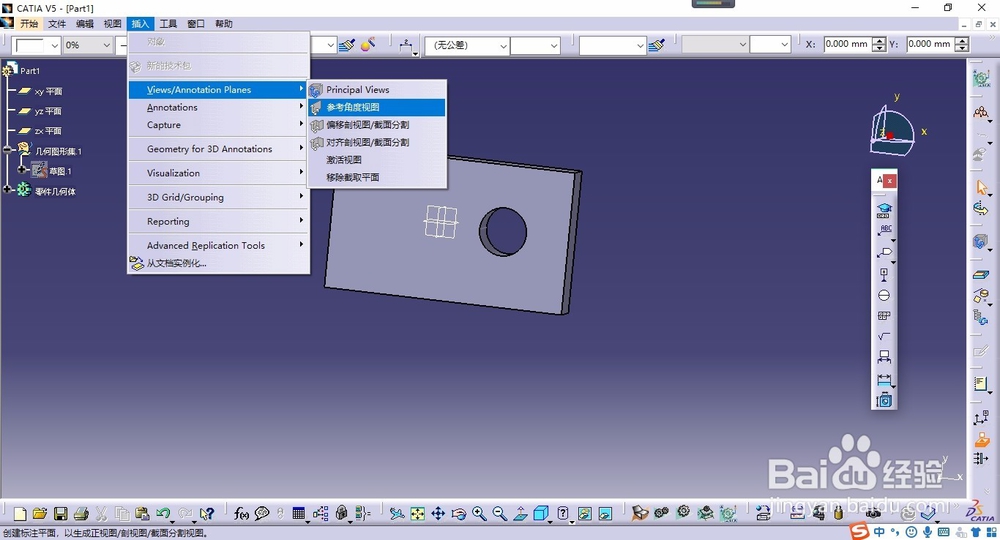Click the Flag Note icon in annotation toolbar
Image resolution: width=1000 pixels, height=540 pixels.
point(884,252)
